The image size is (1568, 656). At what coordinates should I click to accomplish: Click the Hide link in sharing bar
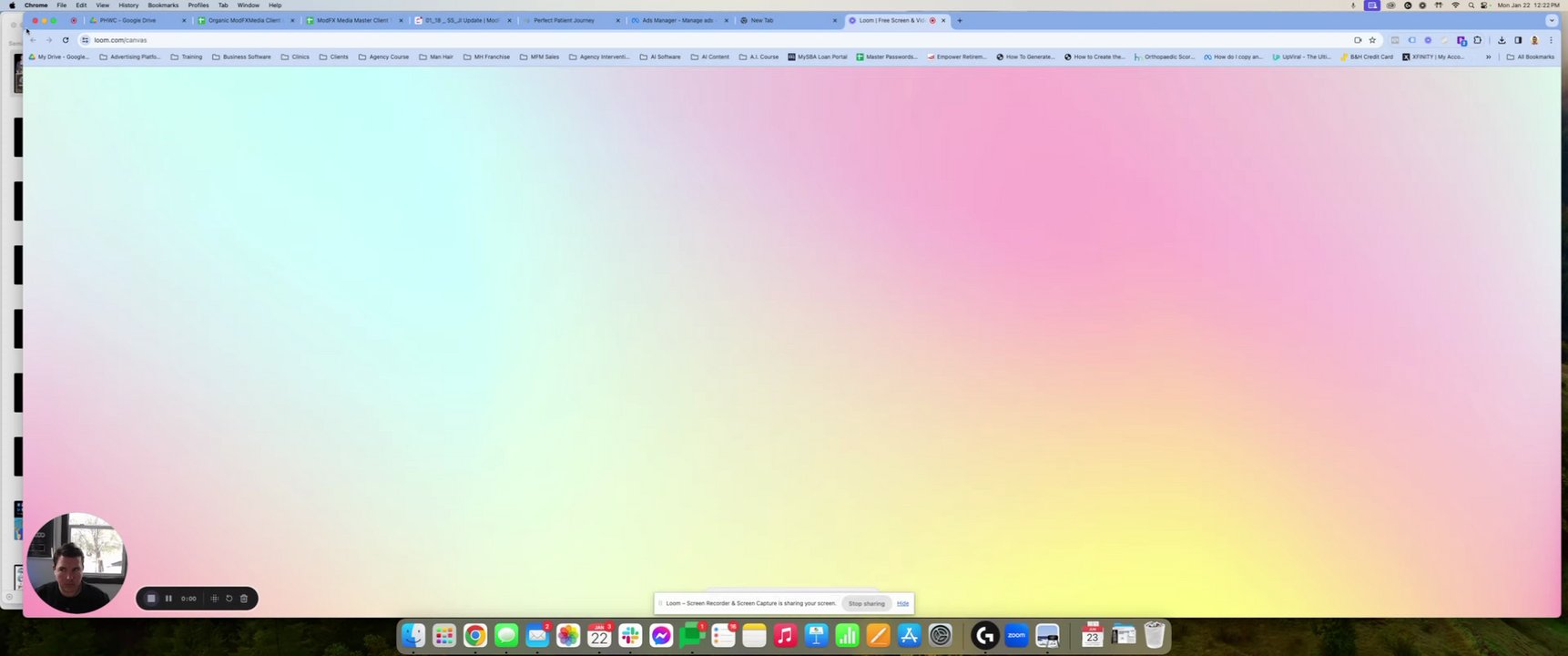902,603
